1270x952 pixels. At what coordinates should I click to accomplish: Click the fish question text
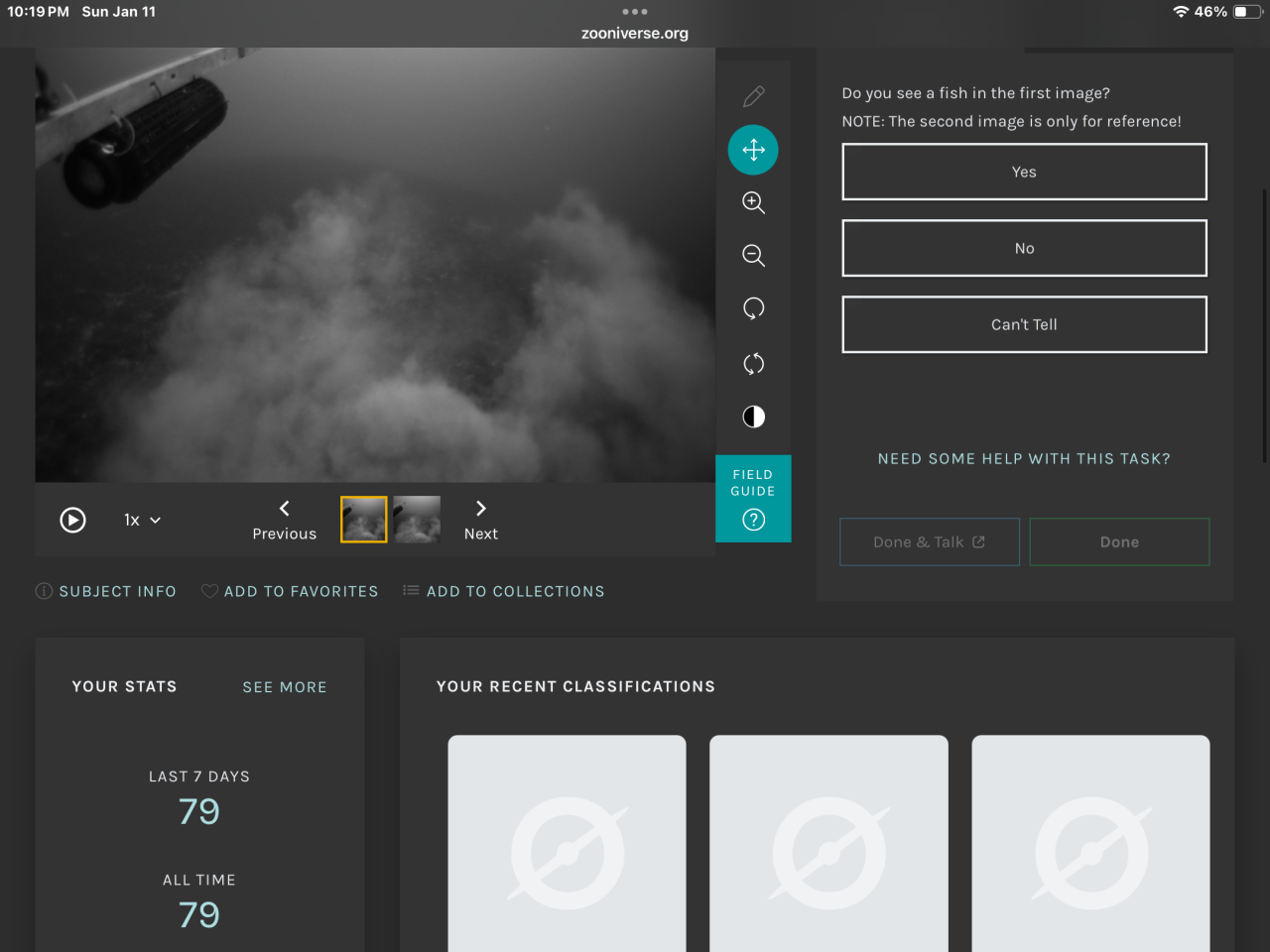975,93
